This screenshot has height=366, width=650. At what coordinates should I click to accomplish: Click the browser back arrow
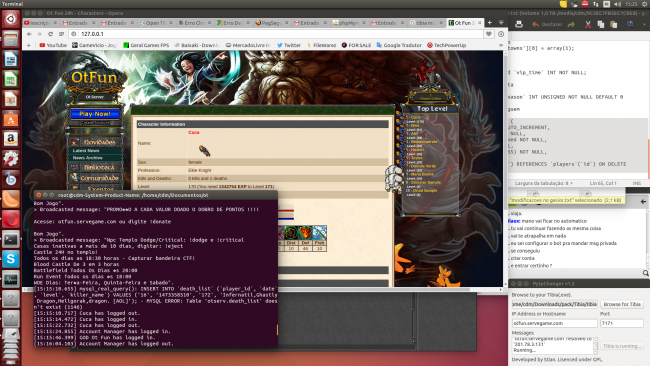click(x=29, y=34)
